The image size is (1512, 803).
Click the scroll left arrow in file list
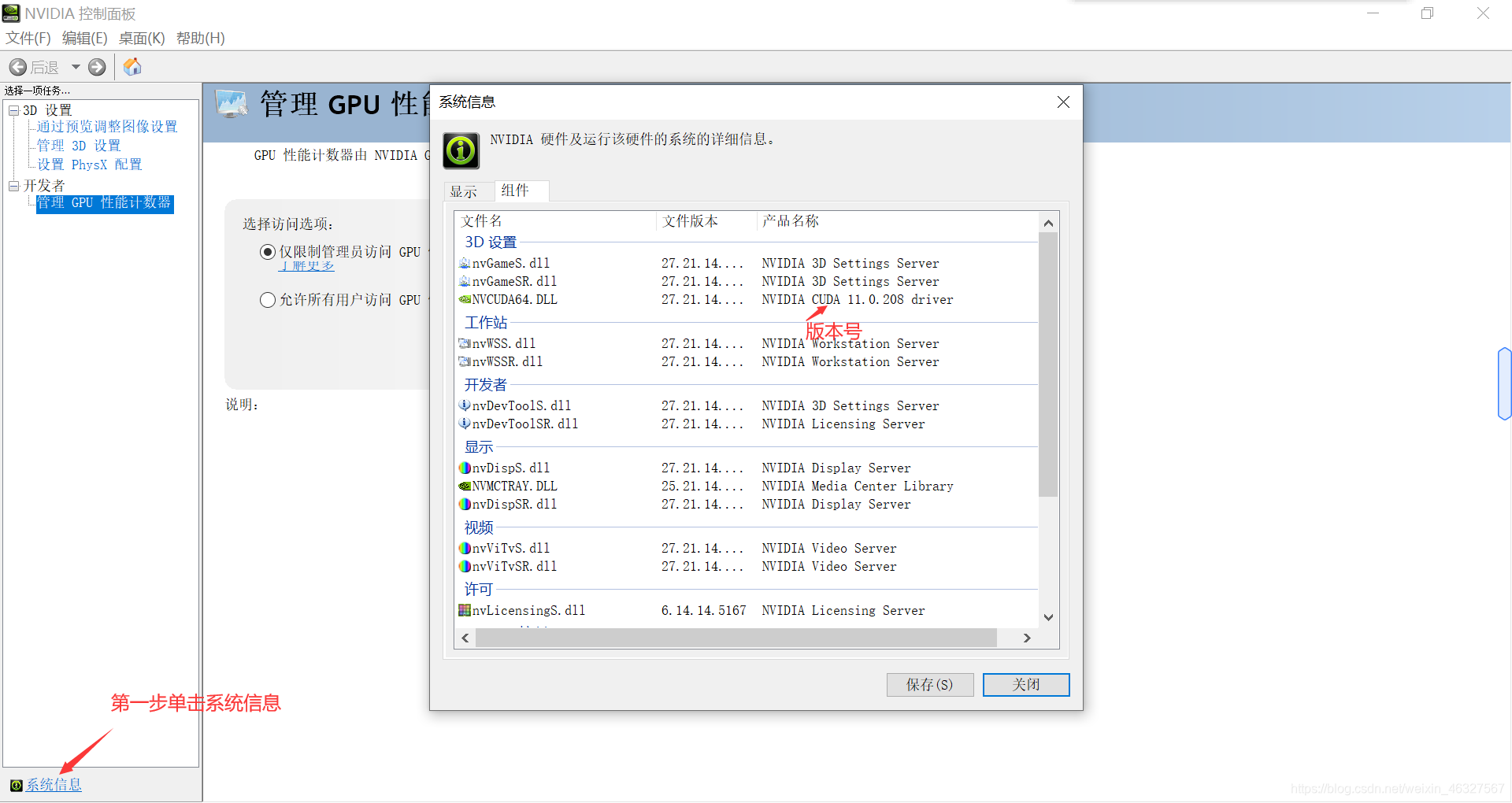pyautogui.click(x=465, y=638)
